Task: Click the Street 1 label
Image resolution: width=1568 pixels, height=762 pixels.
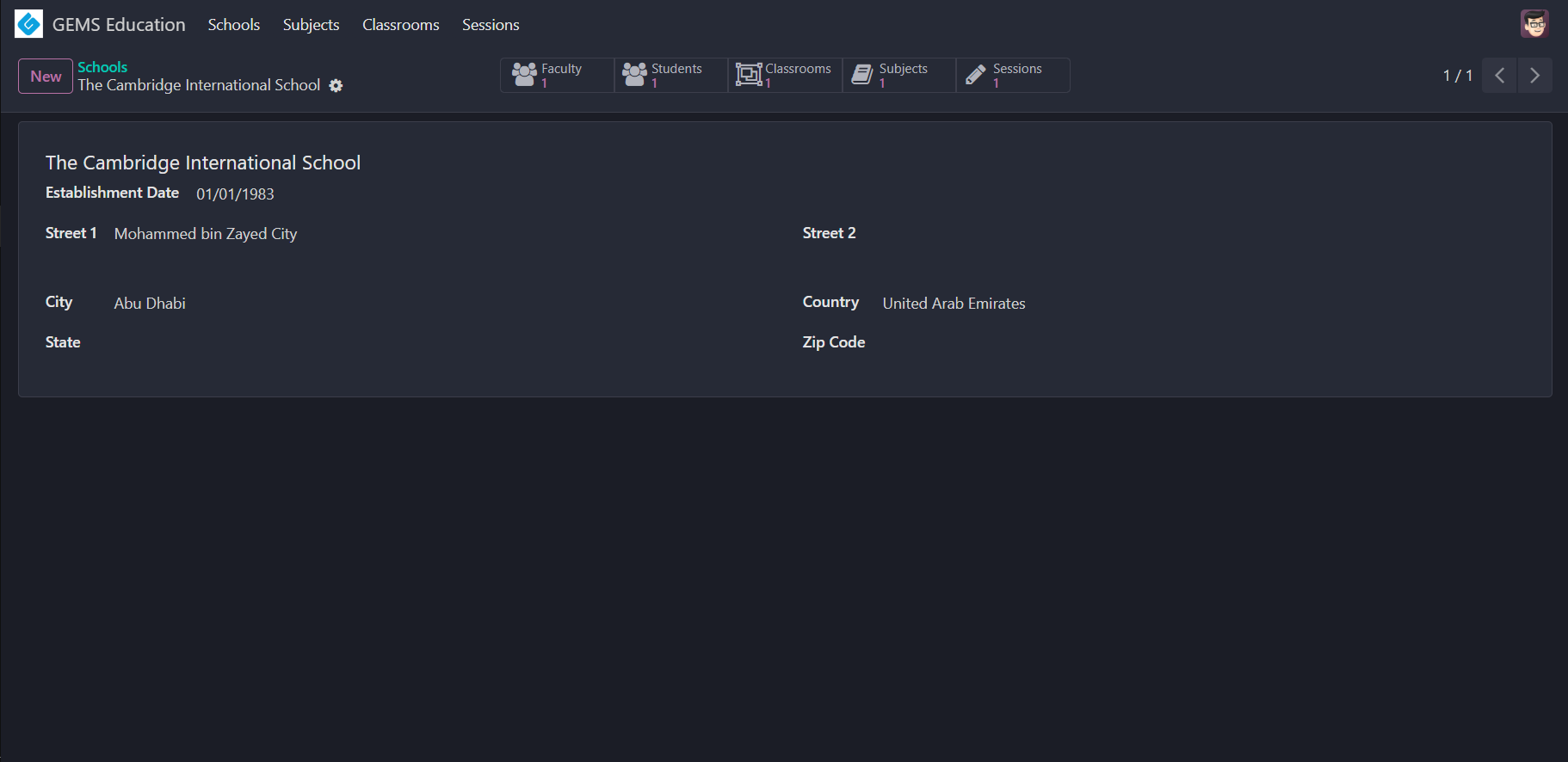Action: (x=71, y=233)
